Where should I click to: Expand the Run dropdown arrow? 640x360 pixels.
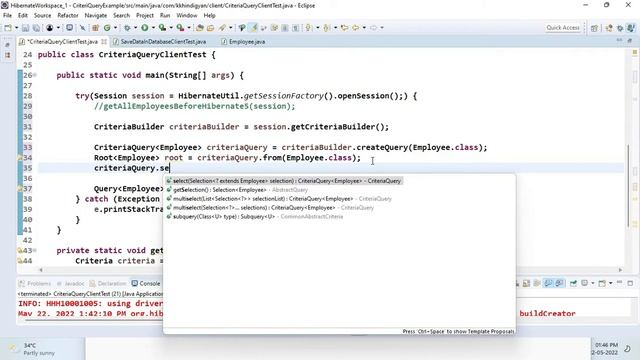[x=153, y=28]
